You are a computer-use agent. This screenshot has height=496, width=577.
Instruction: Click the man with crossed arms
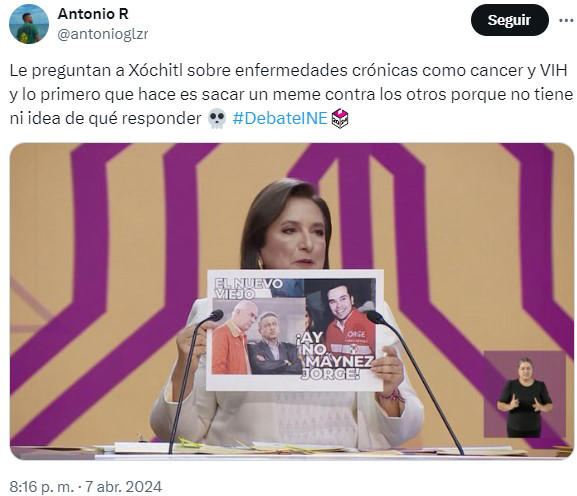pyautogui.click(x=273, y=343)
